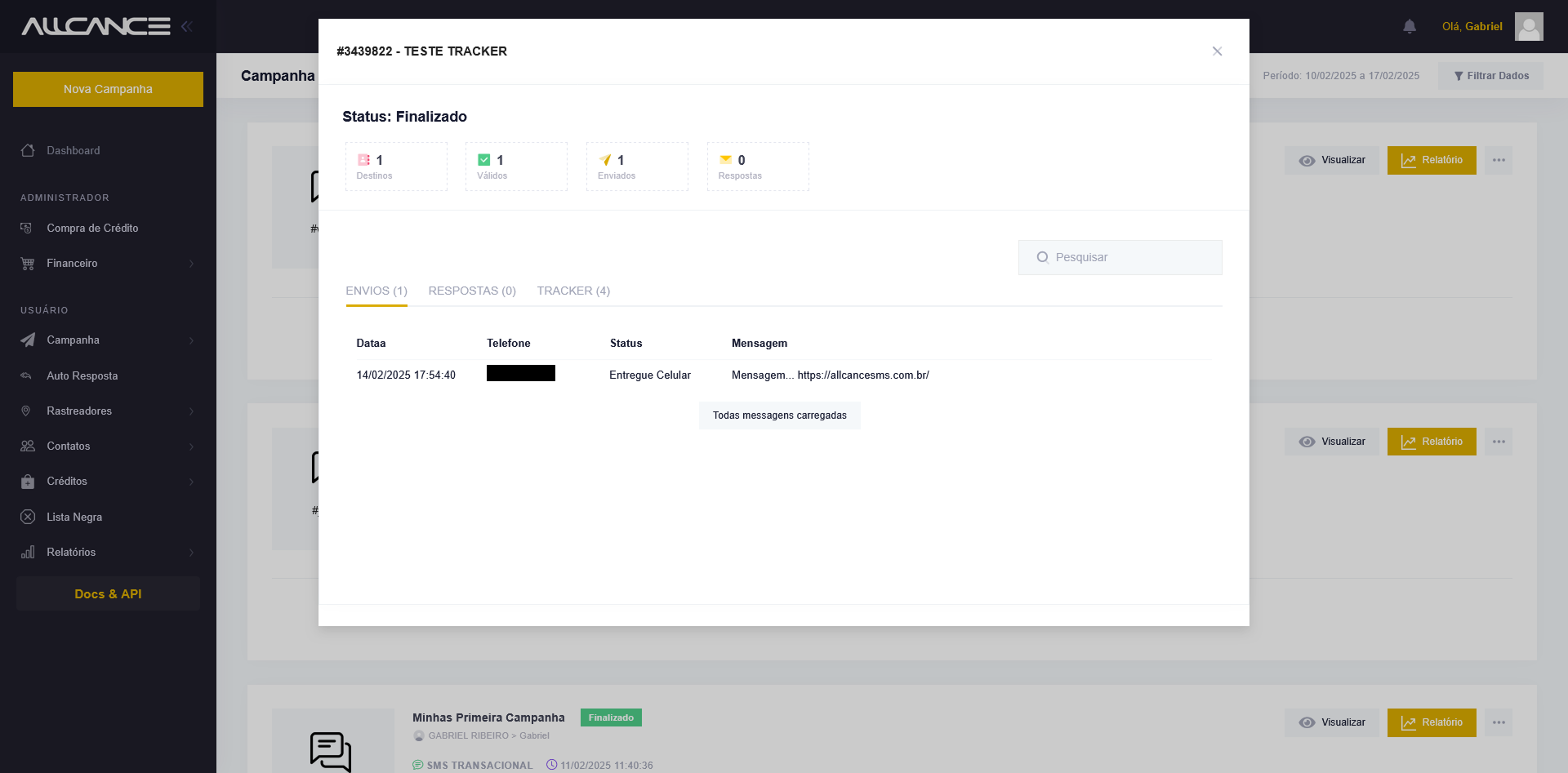This screenshot has height=773, width=1568.
Task: Expand the Campanha submenu chevron
Action: tap(192, 340)
